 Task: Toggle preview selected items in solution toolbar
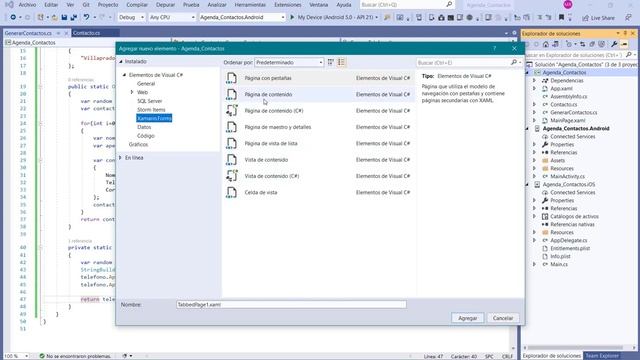(624, 44)
